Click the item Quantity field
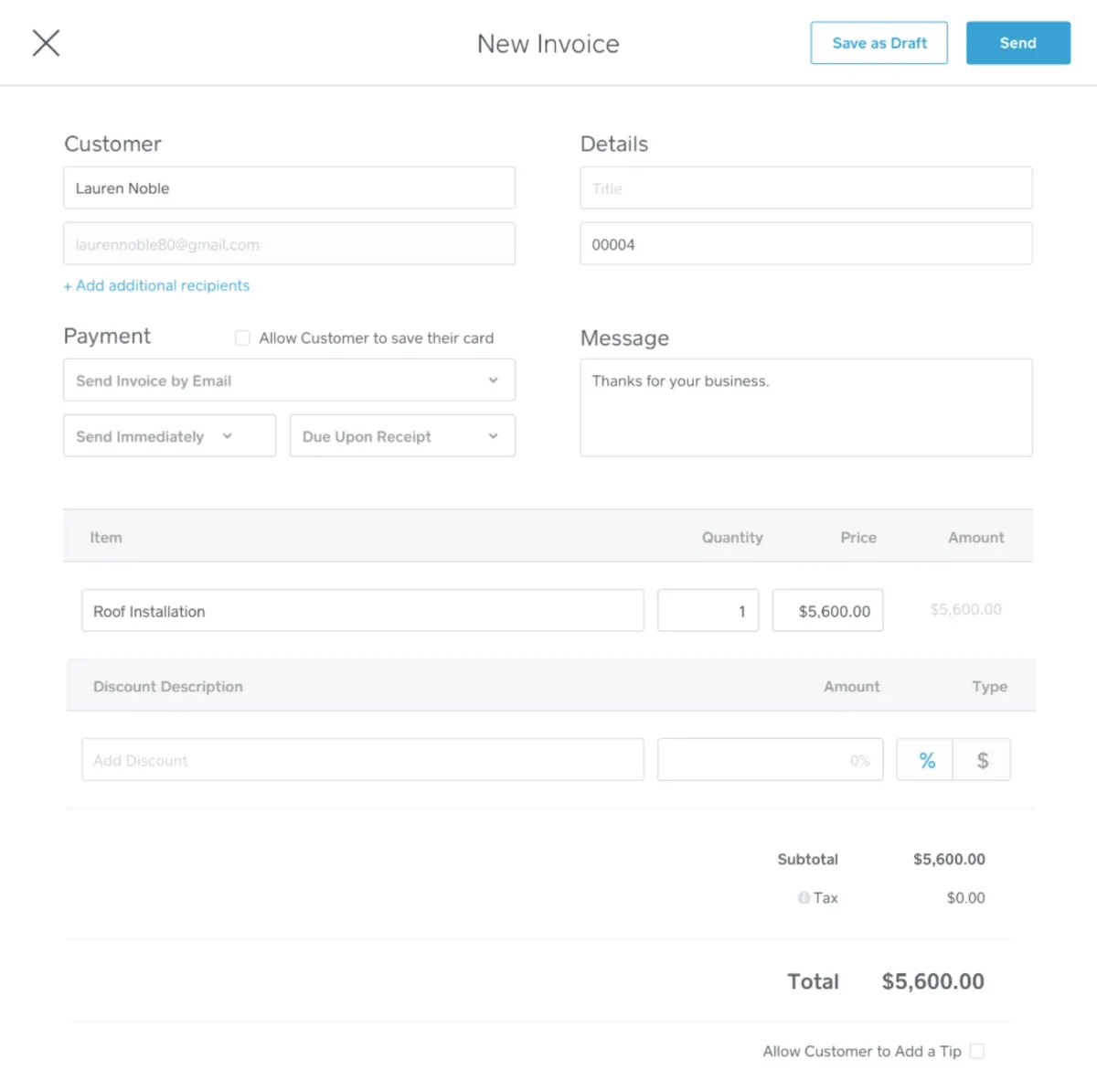The image size is (1097, 1092). [x=708, y=611]
